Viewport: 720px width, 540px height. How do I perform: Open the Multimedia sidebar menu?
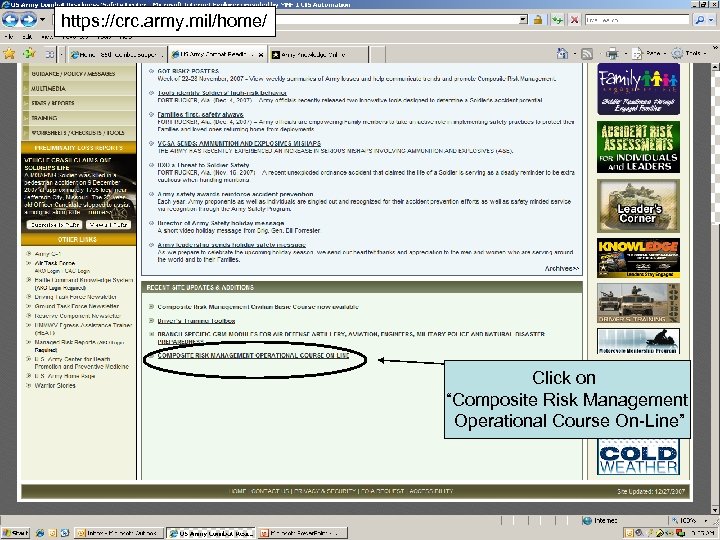(79, 88)
